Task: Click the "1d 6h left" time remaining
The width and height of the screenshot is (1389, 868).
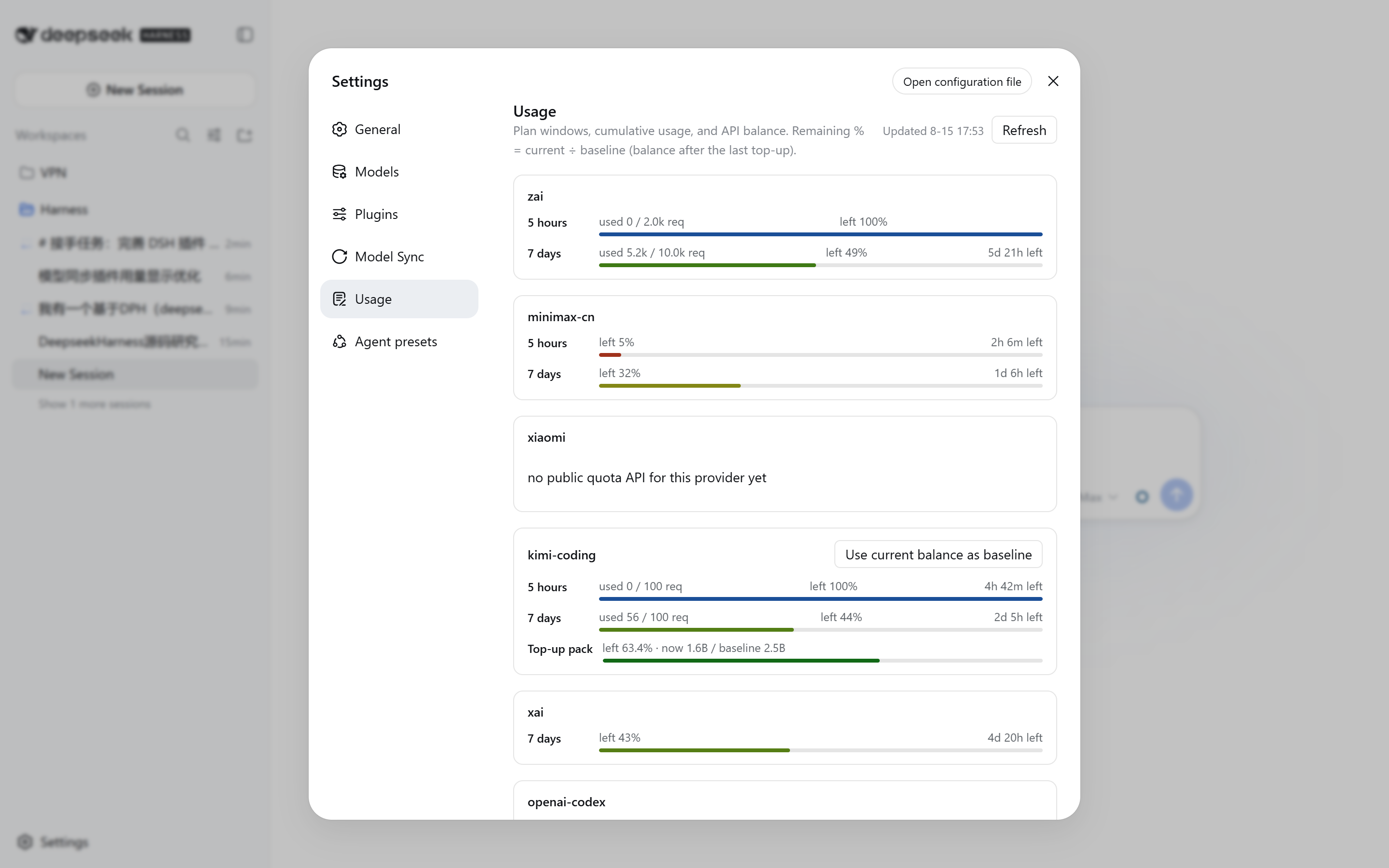Action: 1018,373
